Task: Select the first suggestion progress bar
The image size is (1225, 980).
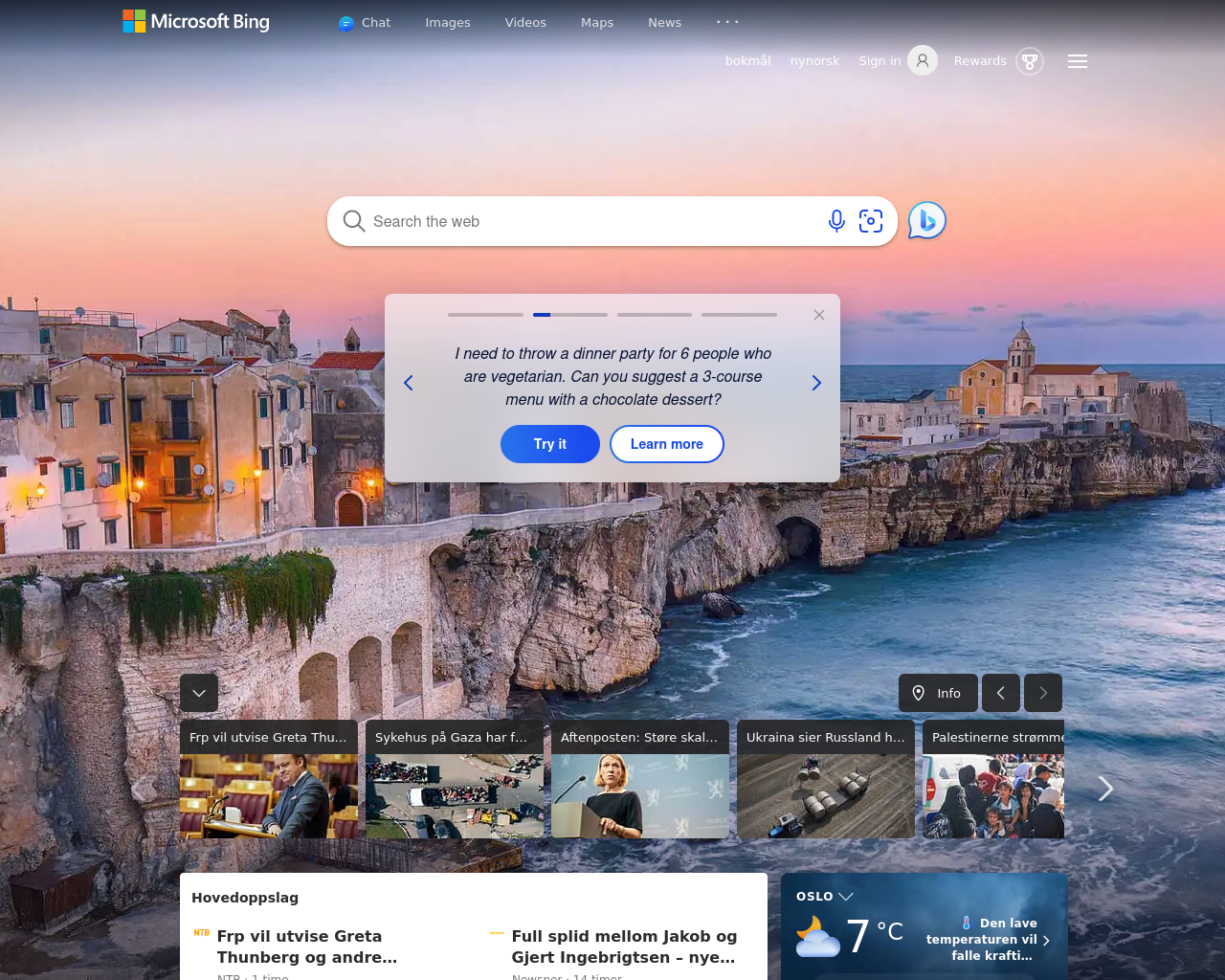Action: point(485,314)
